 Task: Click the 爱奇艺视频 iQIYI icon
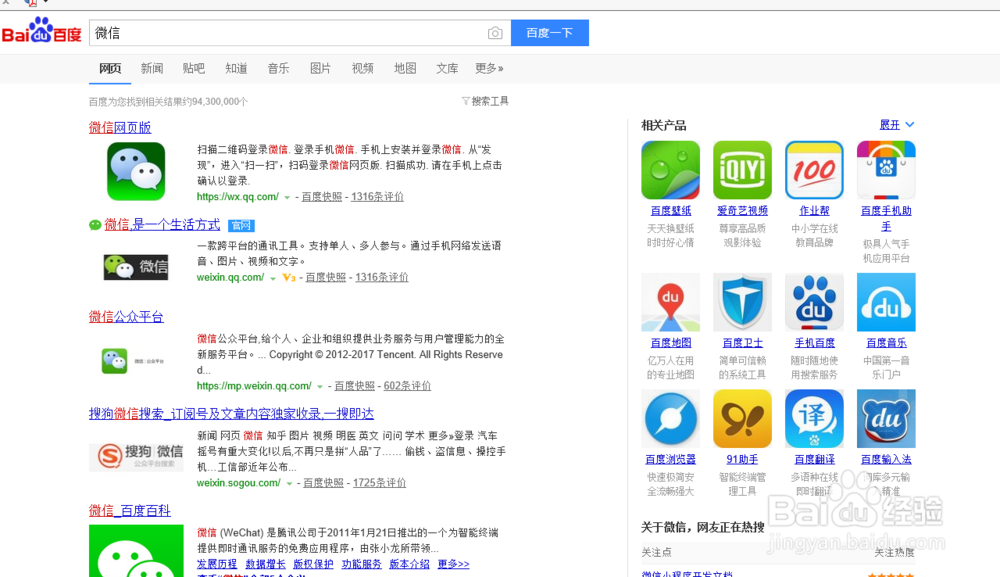point(742,170)
